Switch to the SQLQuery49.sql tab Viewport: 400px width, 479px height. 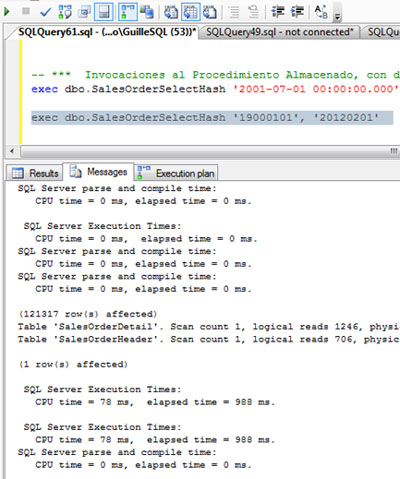[x=279, y=32]
